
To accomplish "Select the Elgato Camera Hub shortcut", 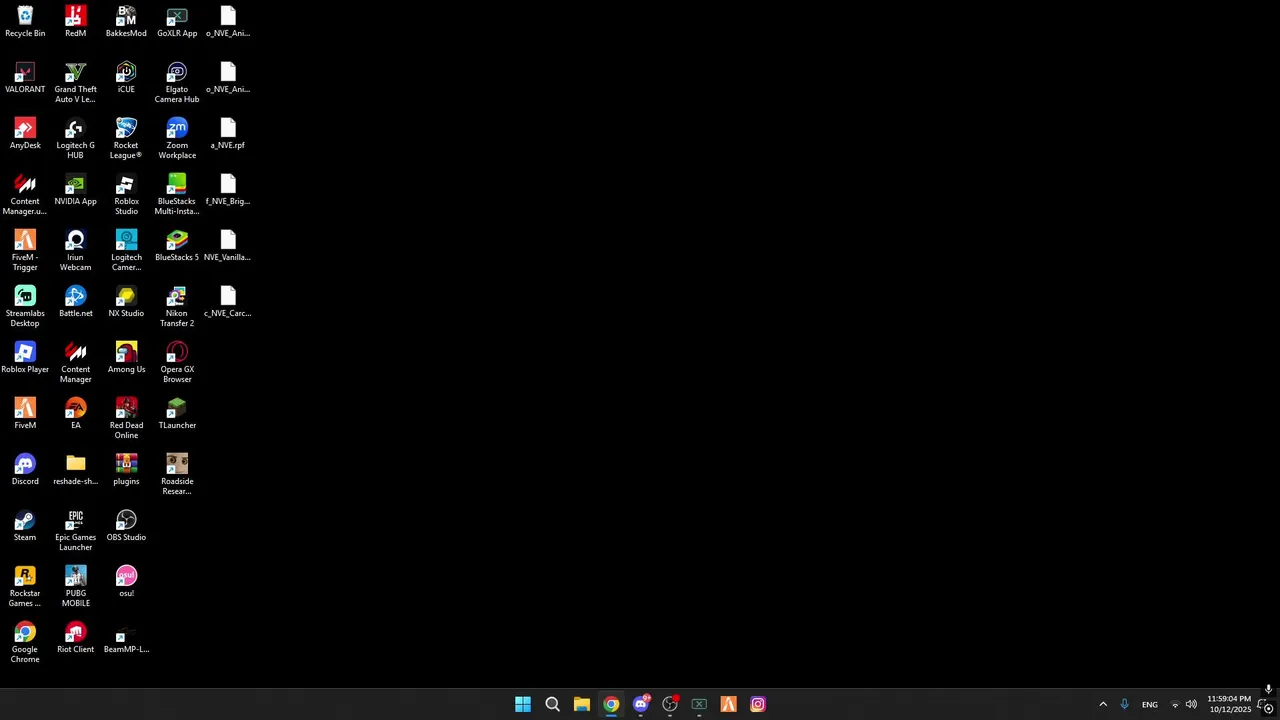I will [177, 83].
